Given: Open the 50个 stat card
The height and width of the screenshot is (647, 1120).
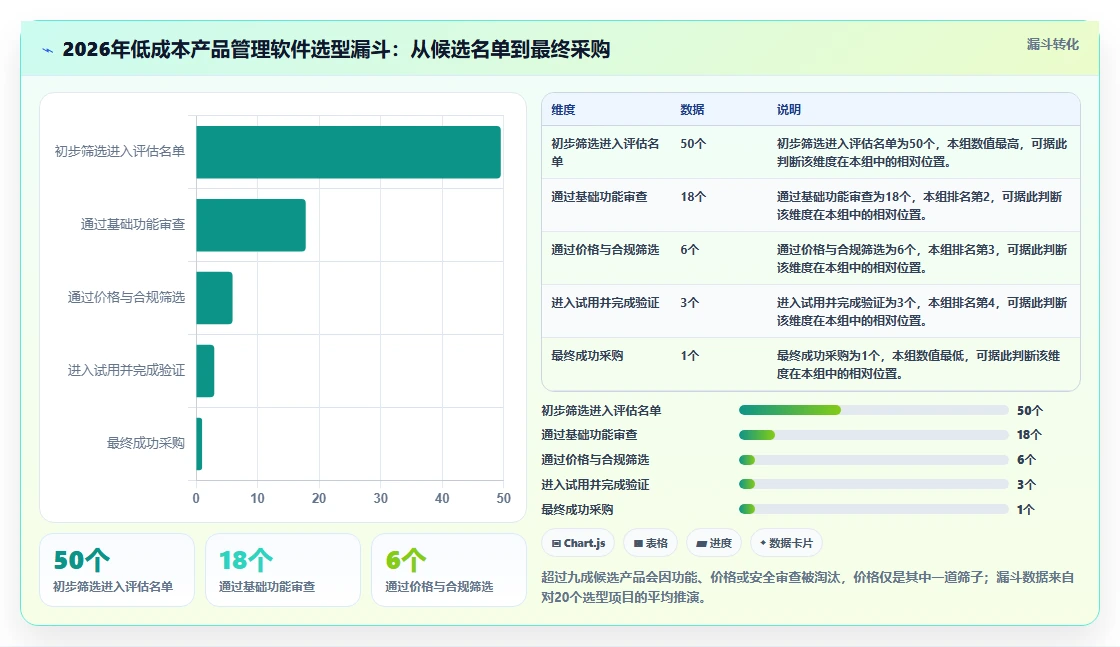Looking at the screenshot, I should click(x=117, y=570).
